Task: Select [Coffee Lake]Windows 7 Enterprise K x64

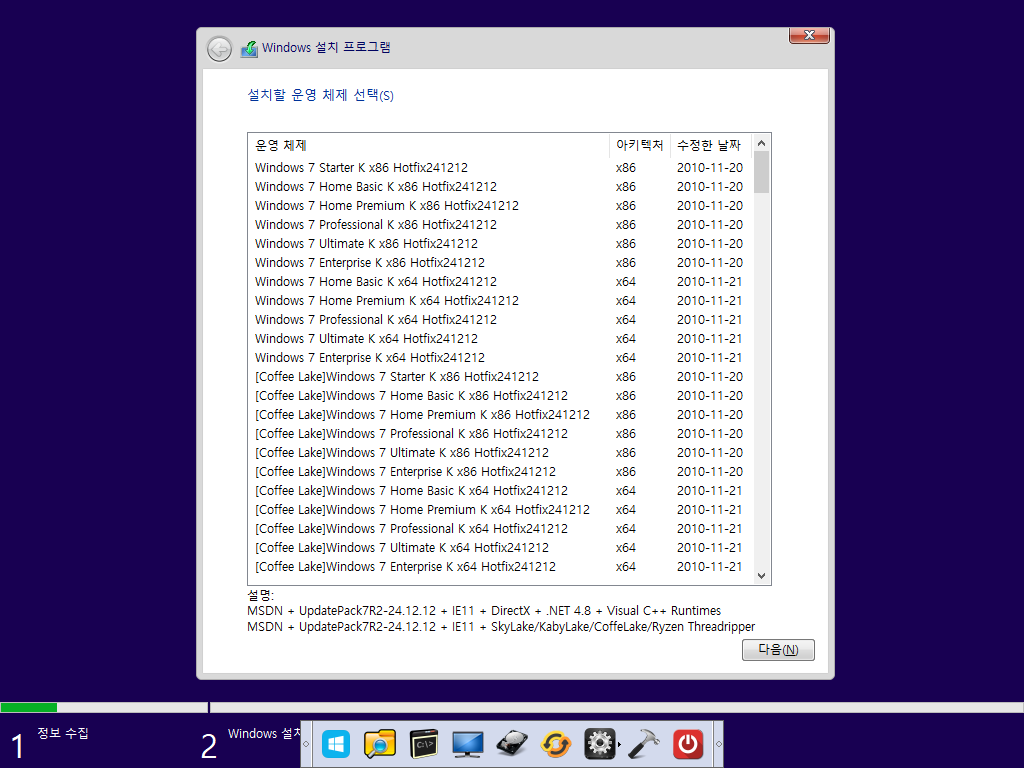Action: coord(500,566)
